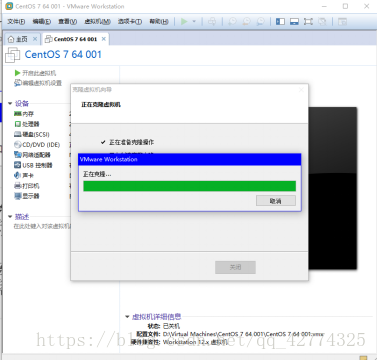Screen dimensions: 377x360
Task: Collapse the 描述 description section
Action: point(10,217)
